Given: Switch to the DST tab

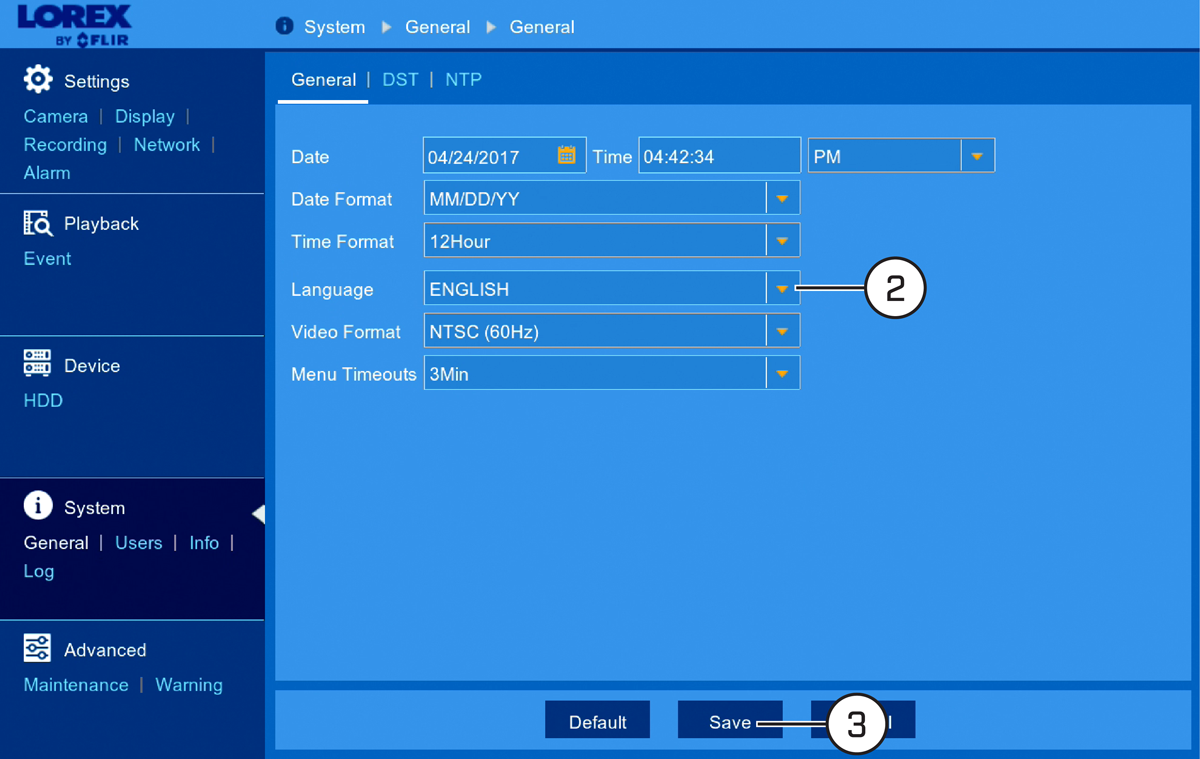Looking at the screenshot, I should (x=400, y=80).
